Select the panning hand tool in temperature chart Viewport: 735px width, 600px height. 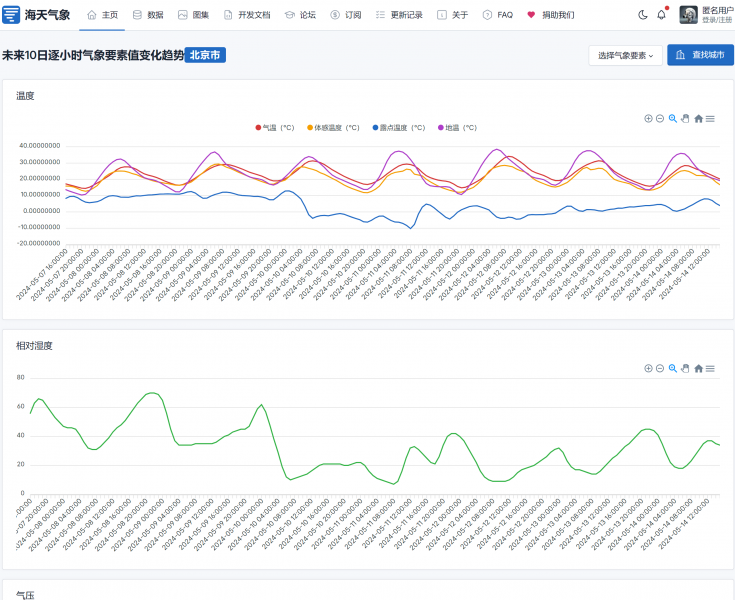685,118
